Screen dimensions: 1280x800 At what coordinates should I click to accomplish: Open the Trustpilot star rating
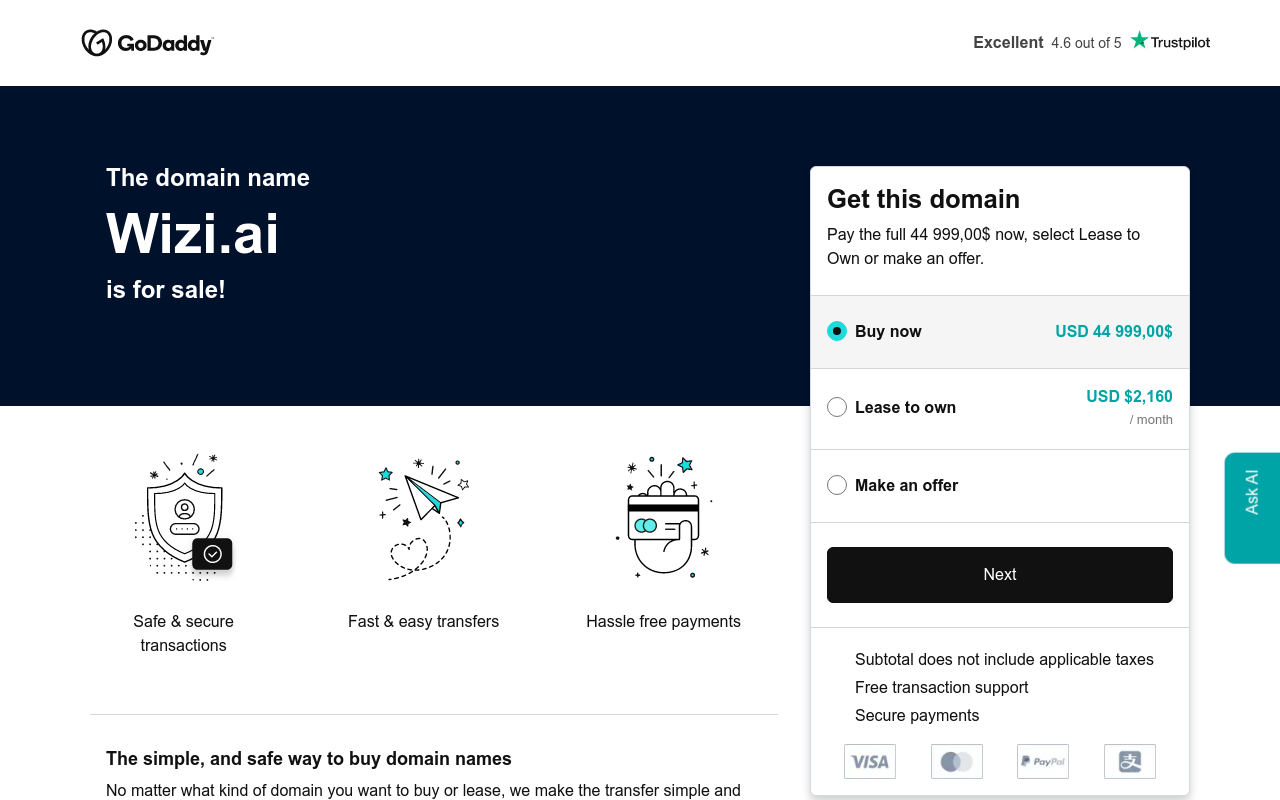click(x=1170, y=41)
